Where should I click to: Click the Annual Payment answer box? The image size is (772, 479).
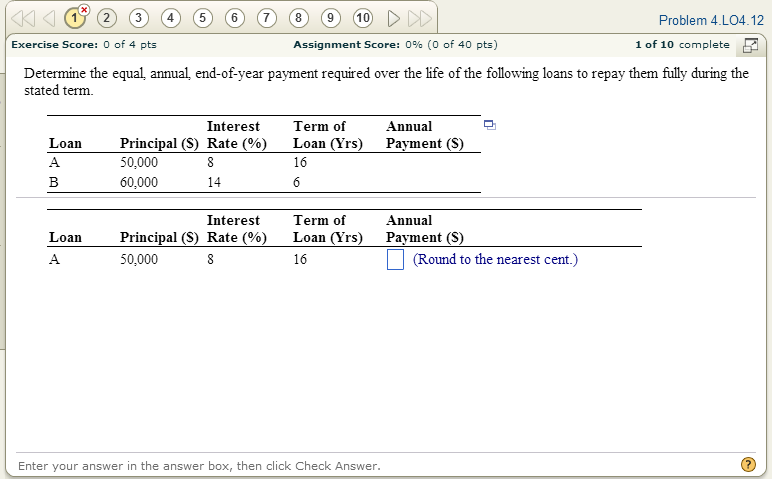[395, 259]
